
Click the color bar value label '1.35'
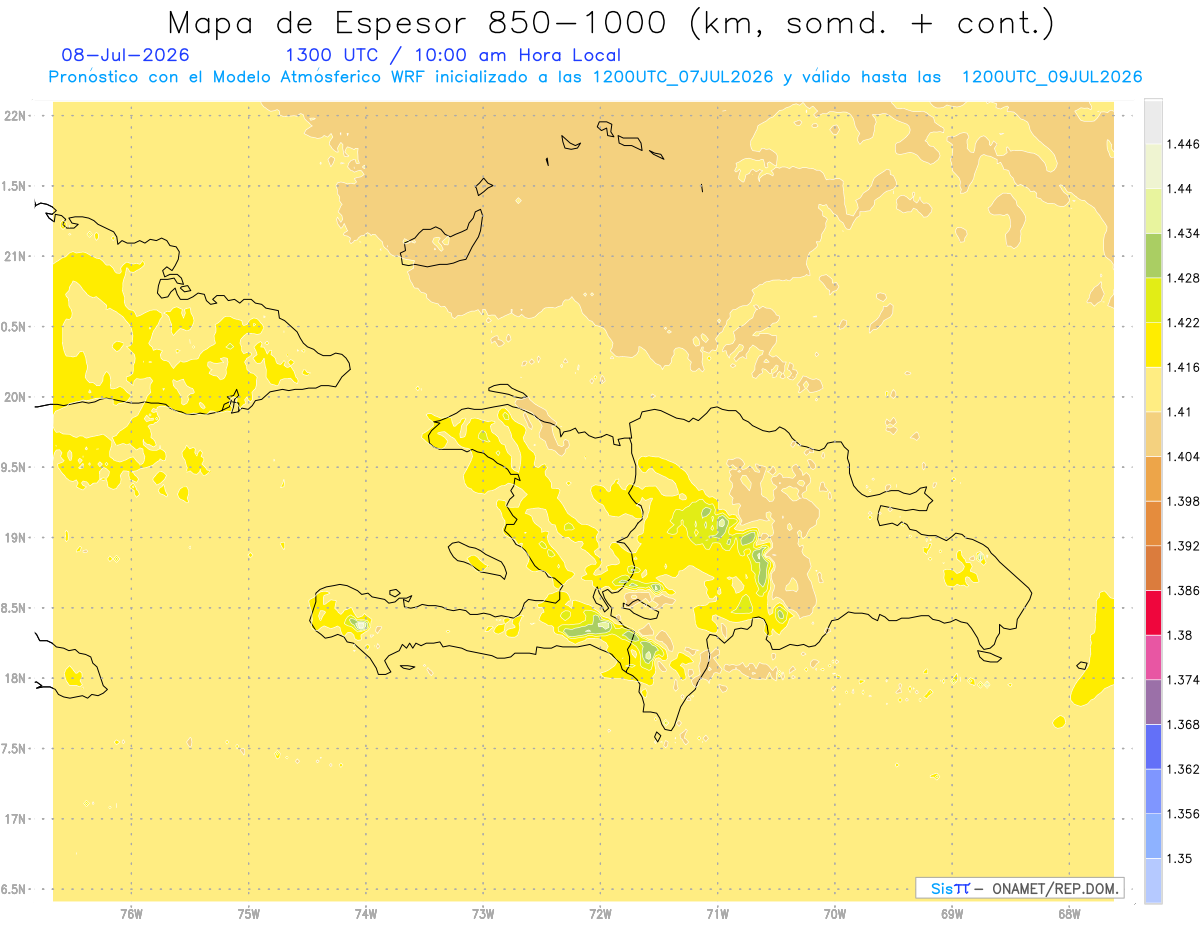1179,858
